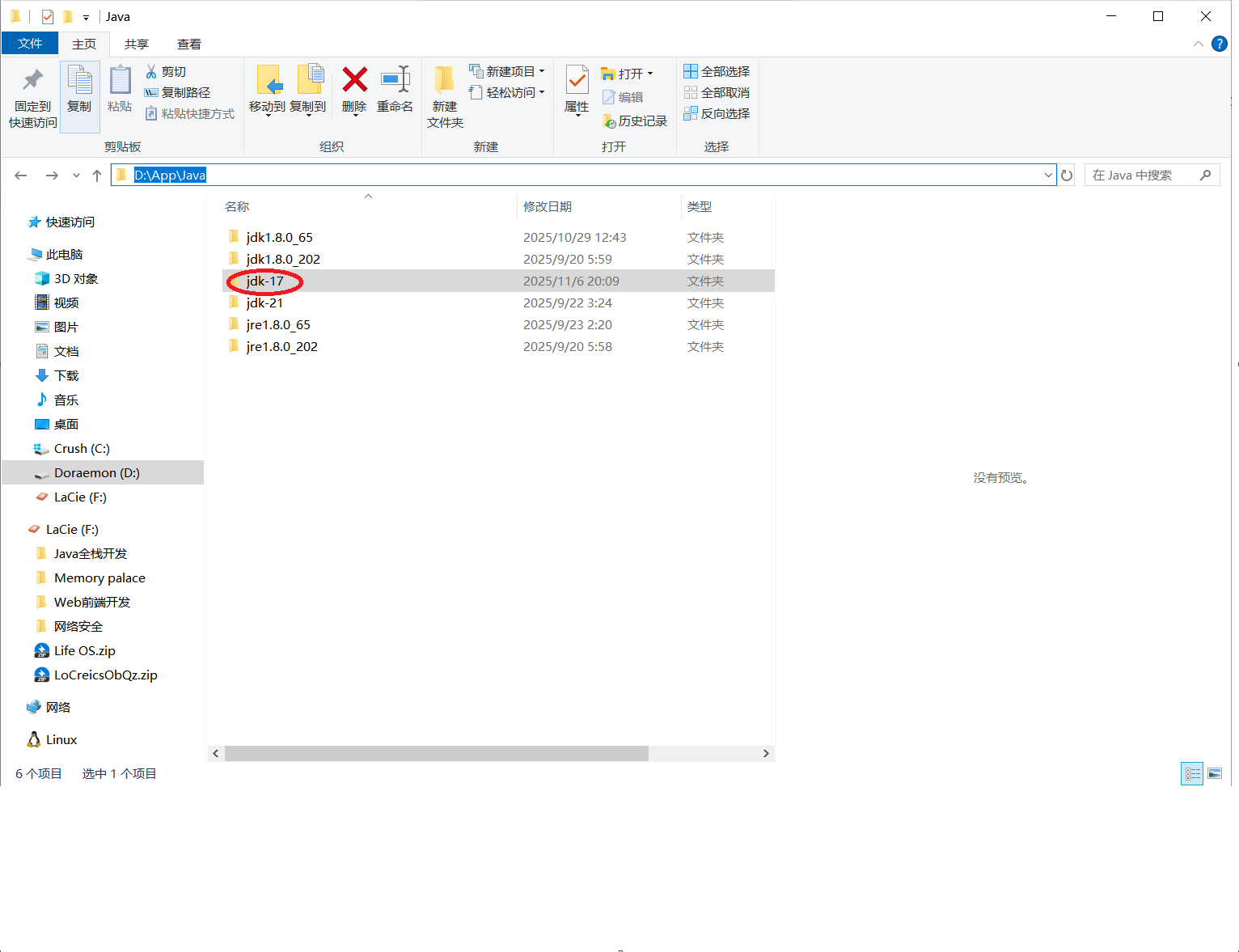Open the 文件 (File) menu
Screen dimensions: 1239x952
30,44
